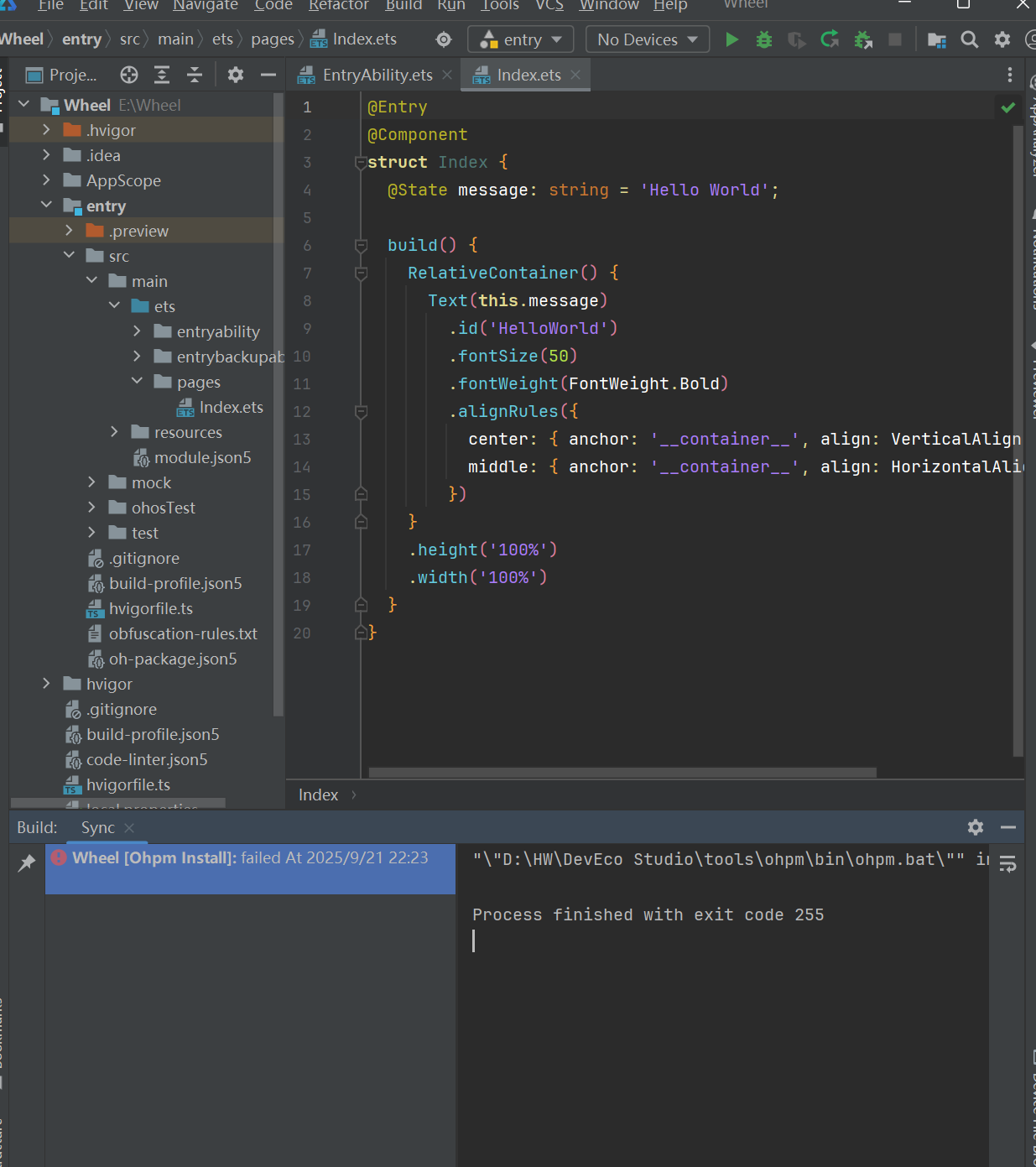Click the pages breadcrumb in navigation bar

(273, 39)
